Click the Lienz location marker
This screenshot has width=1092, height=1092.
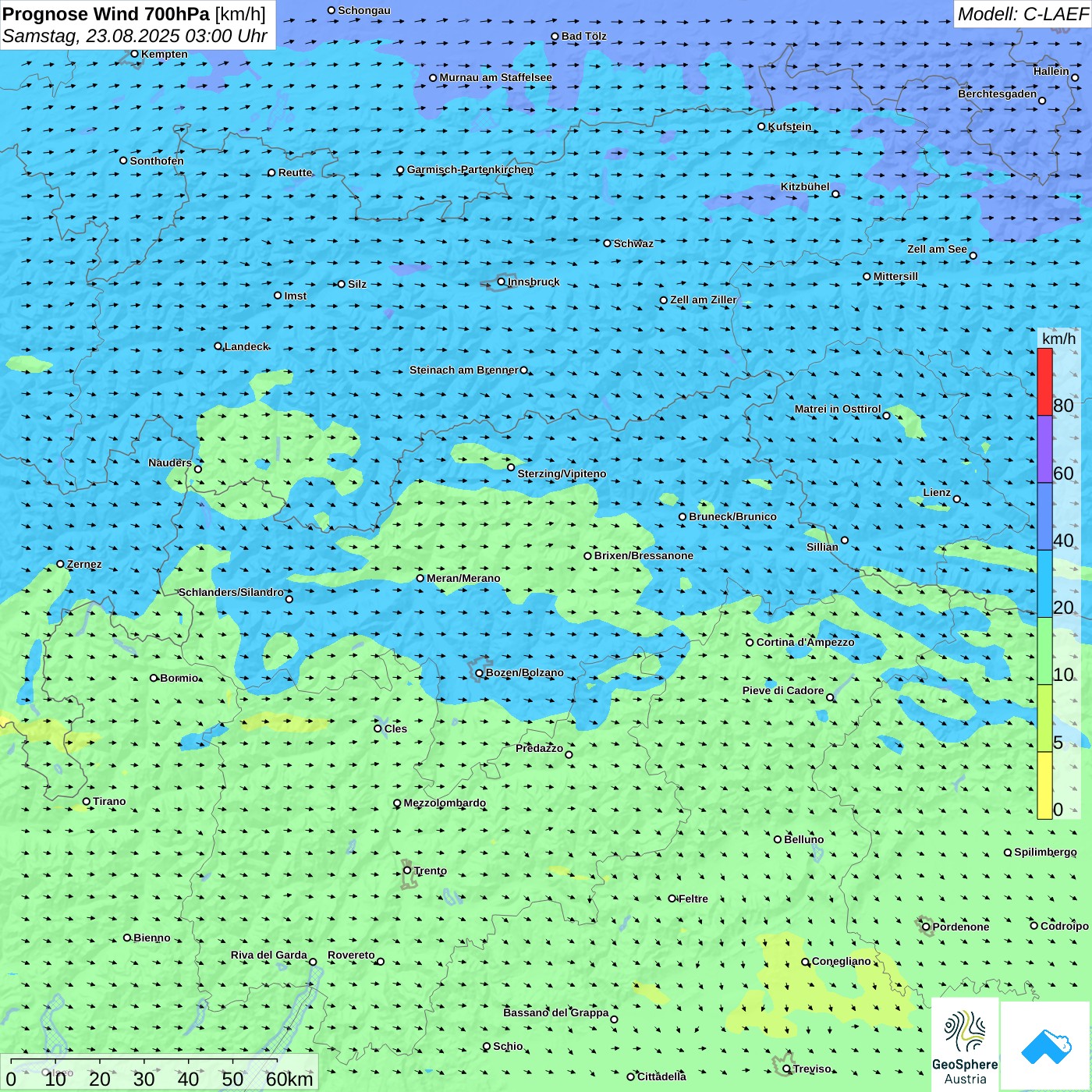tap(956, 499)
